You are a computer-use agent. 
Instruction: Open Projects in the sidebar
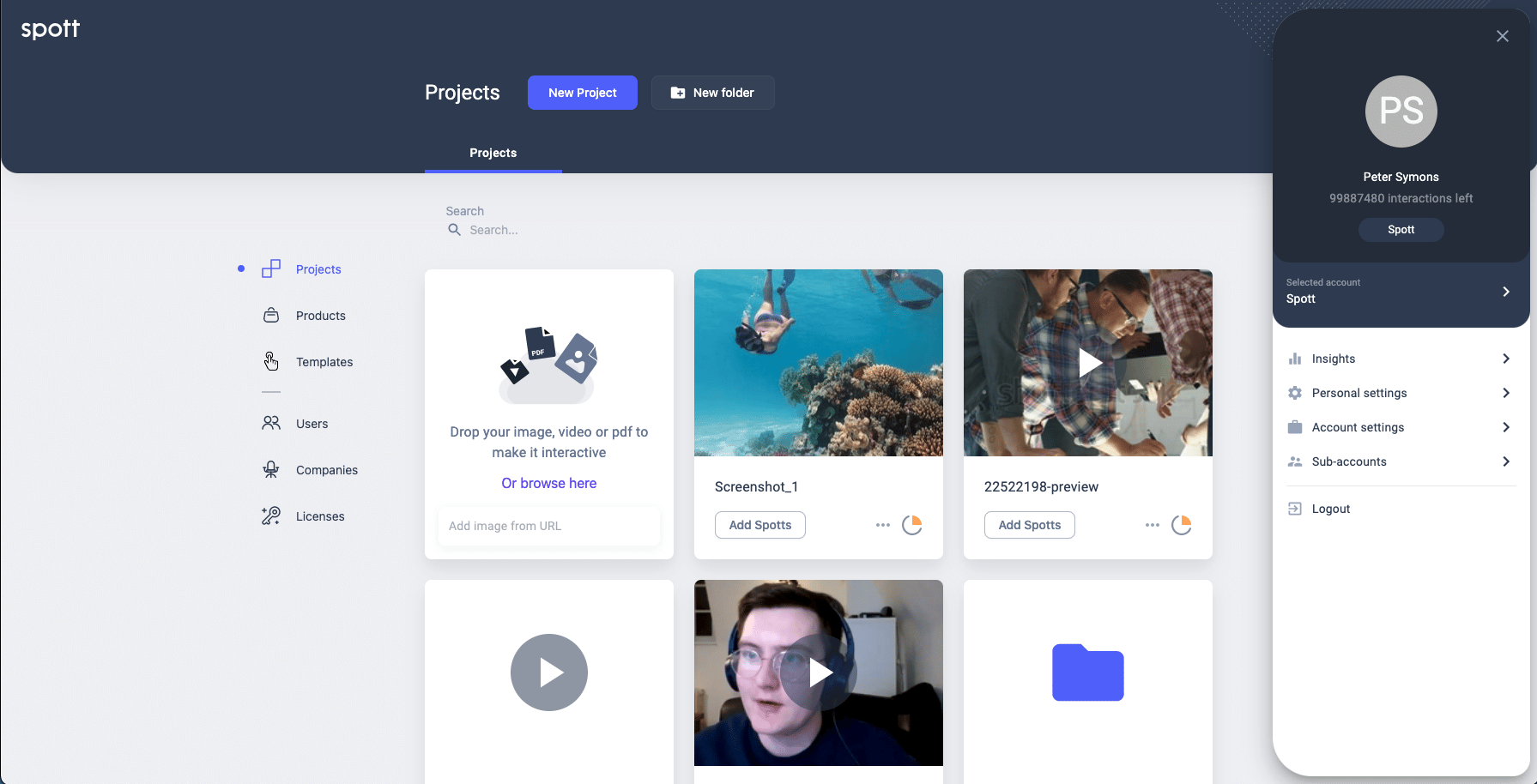point(318,269)
